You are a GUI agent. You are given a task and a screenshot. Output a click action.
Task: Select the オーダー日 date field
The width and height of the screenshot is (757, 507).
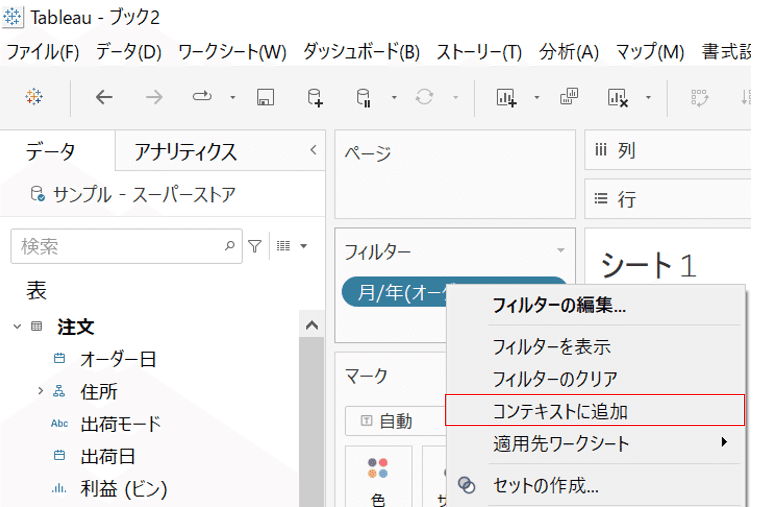[x=118, y=359]
